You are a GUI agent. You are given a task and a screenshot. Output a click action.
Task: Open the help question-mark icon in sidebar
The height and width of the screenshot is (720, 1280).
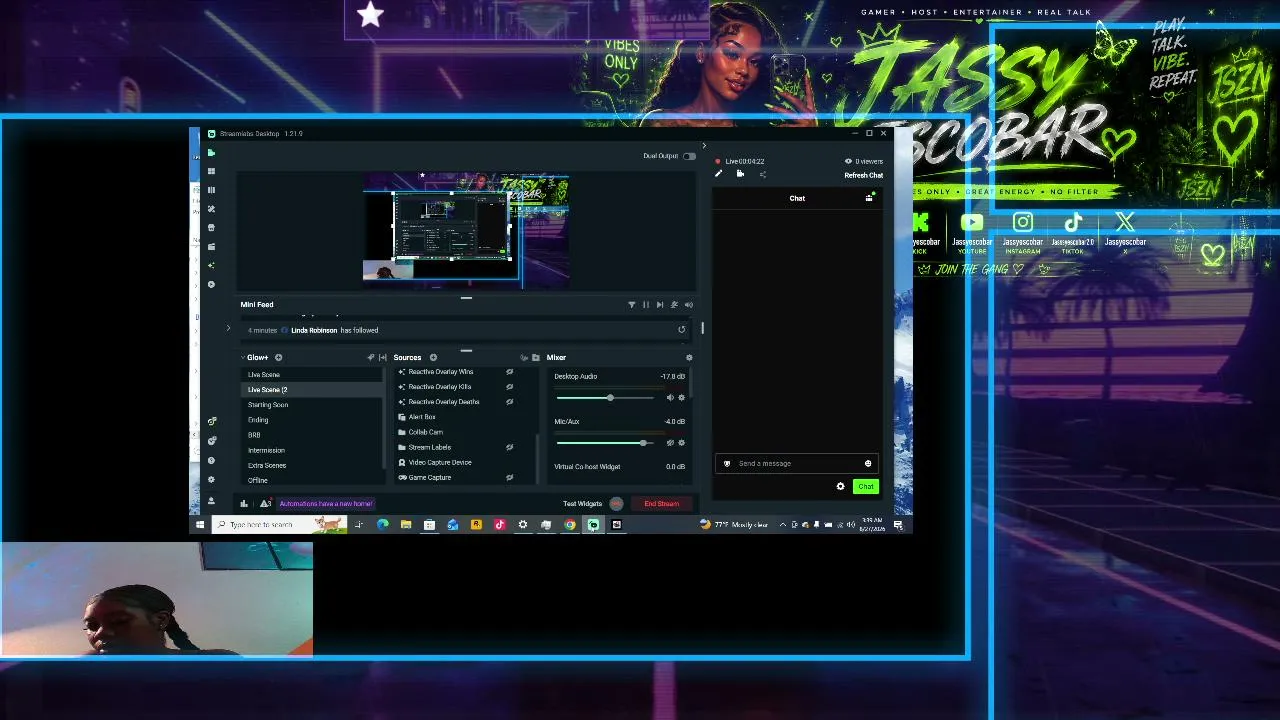(211, 460)
